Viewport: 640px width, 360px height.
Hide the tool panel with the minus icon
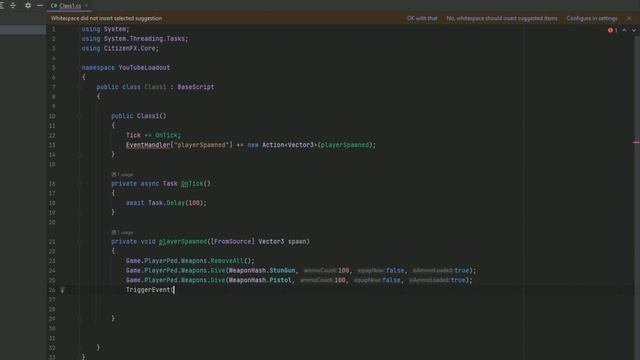(40, 5)
